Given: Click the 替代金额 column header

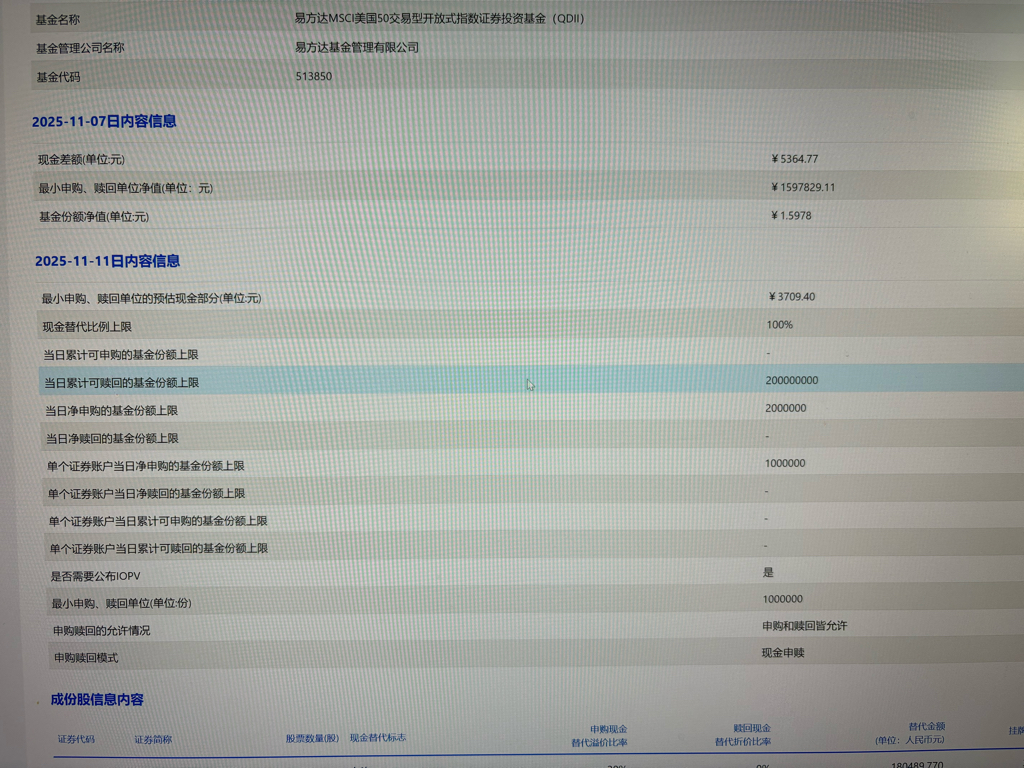Looking at the screenshot, I should point(910,733).
